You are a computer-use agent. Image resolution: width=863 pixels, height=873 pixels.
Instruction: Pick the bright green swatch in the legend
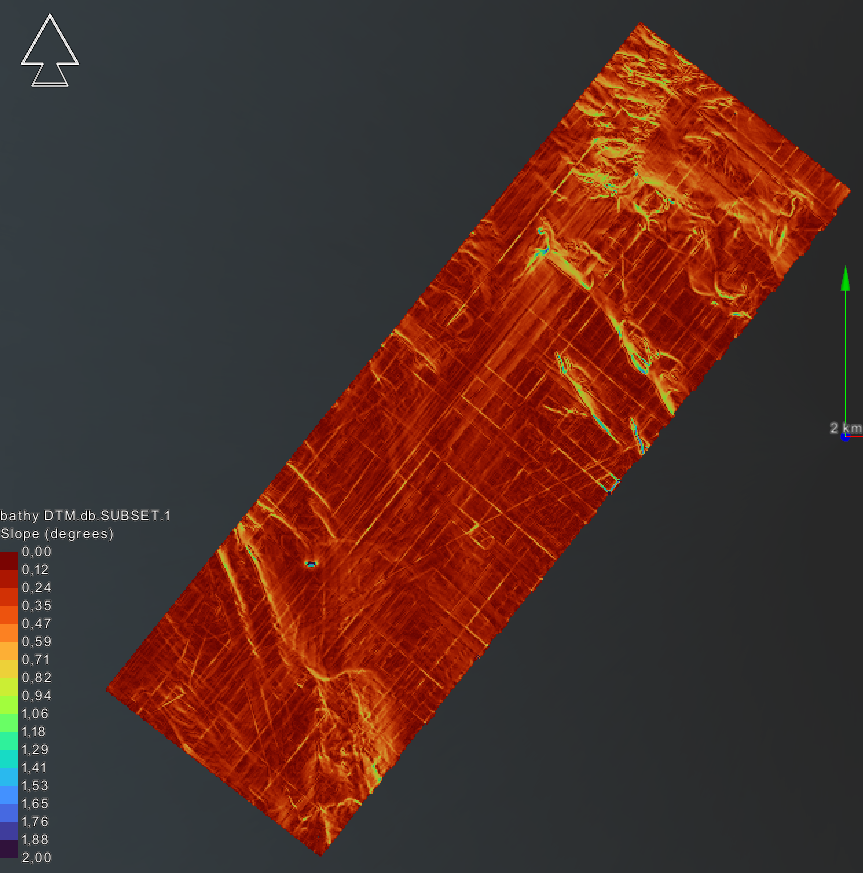9,723
